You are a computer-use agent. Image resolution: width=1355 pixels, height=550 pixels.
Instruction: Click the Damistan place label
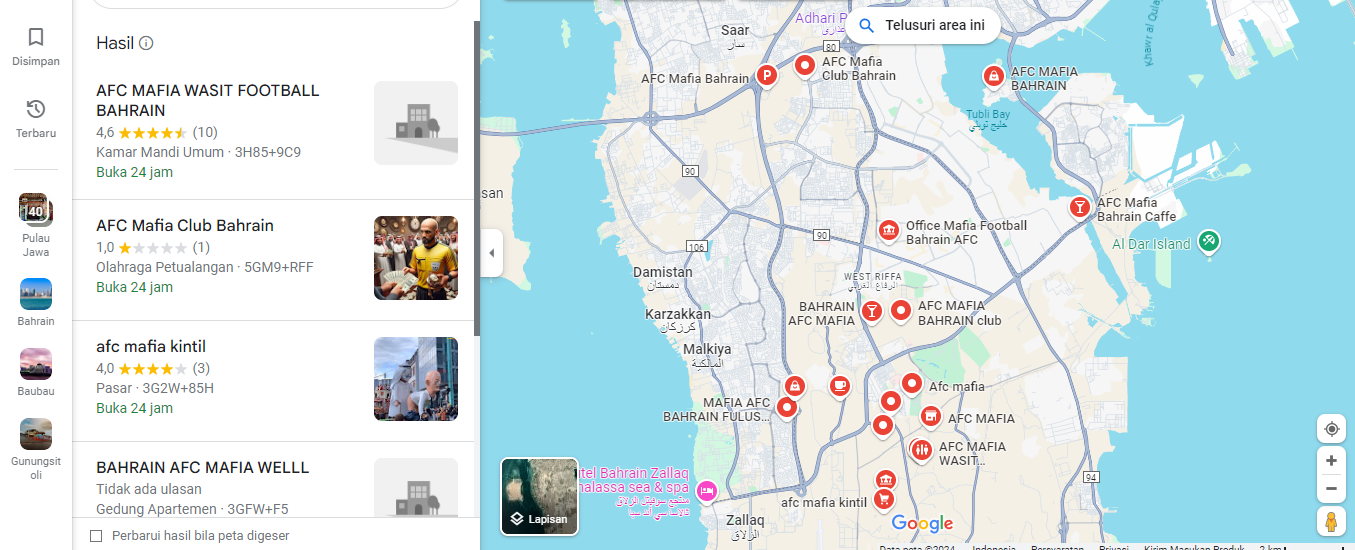click(663, 278)
